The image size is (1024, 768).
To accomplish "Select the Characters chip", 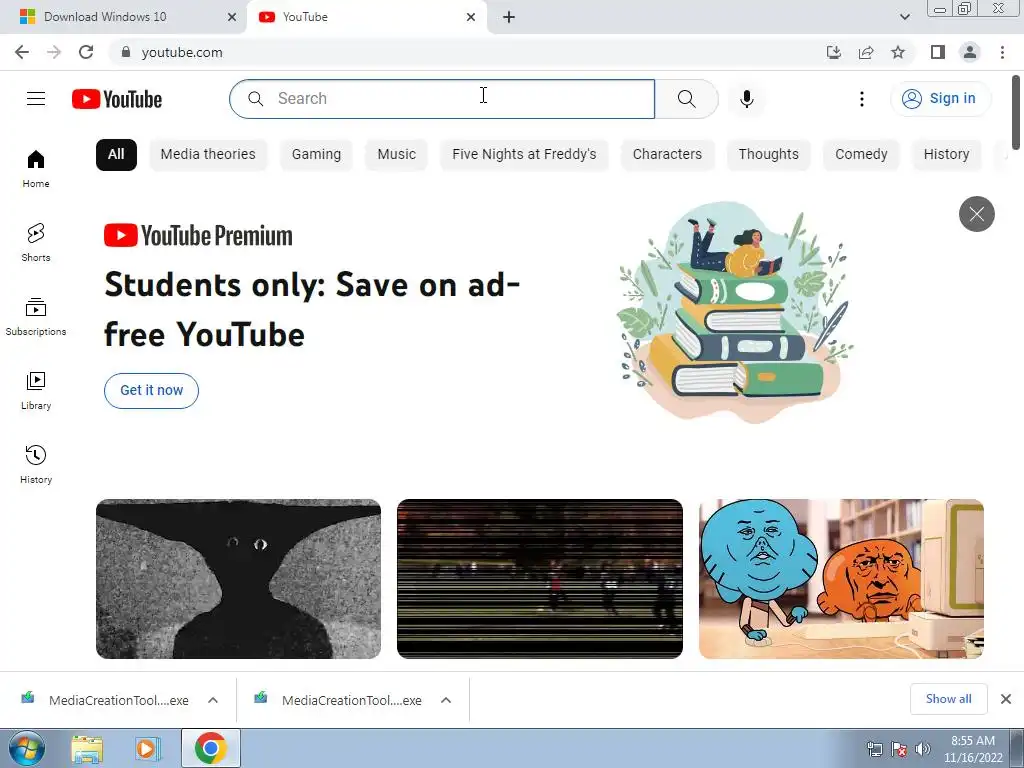I will 667,154.
